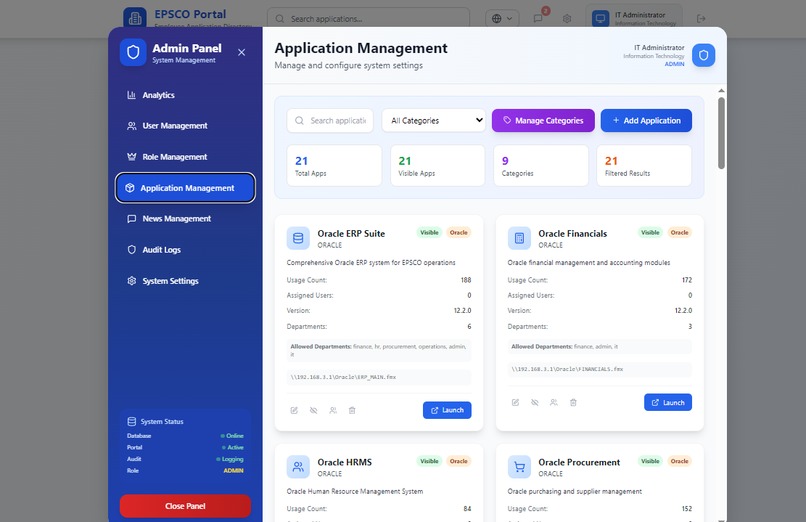806x522 pixels.
Task: Click Add Application button
Action: (x=646, y=121)
